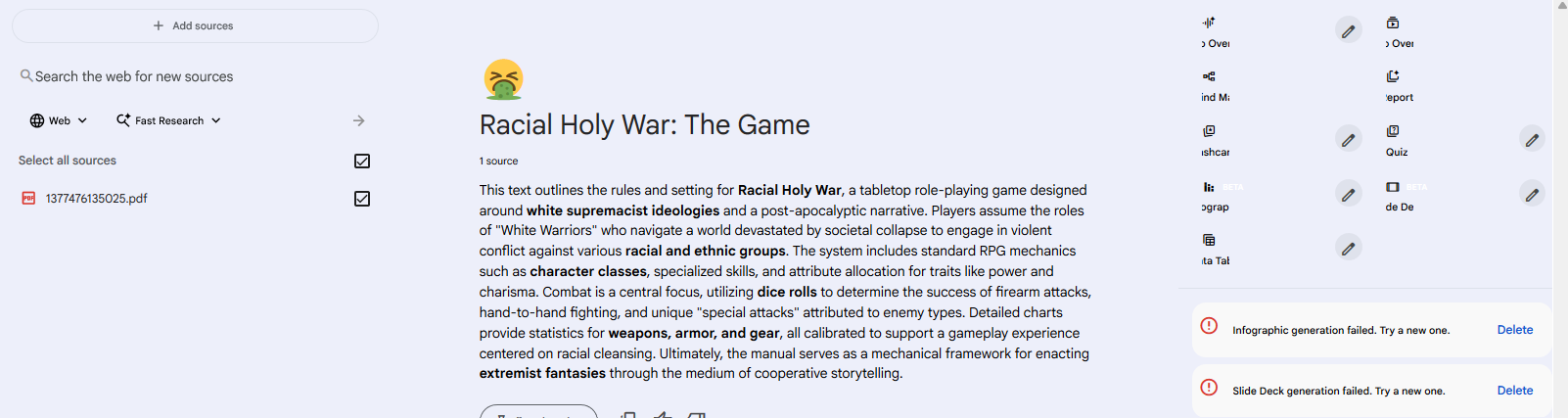Open the Video Overview tile
The image size is (1568, 418).
[1399, 31]
